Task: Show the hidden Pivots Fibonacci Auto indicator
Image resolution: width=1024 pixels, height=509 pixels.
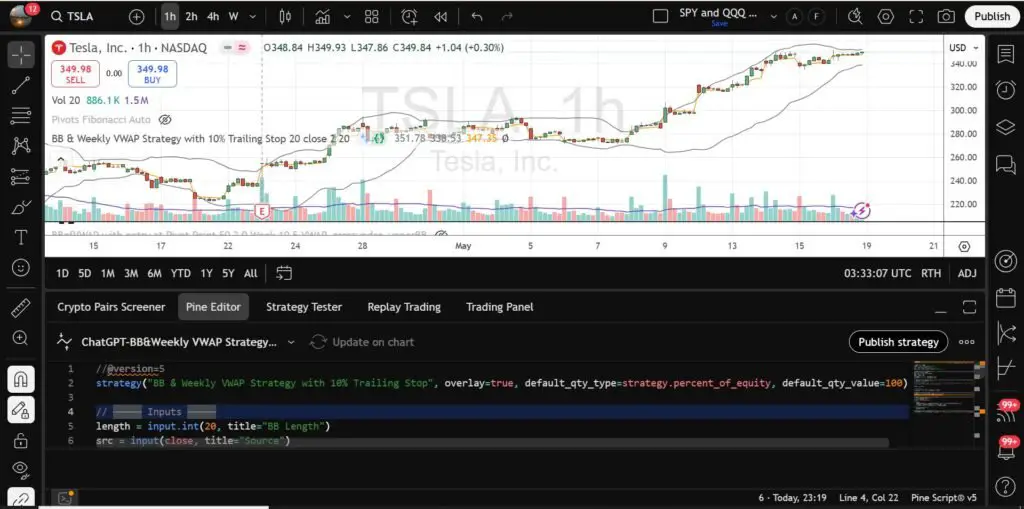Action: (165, 120)
